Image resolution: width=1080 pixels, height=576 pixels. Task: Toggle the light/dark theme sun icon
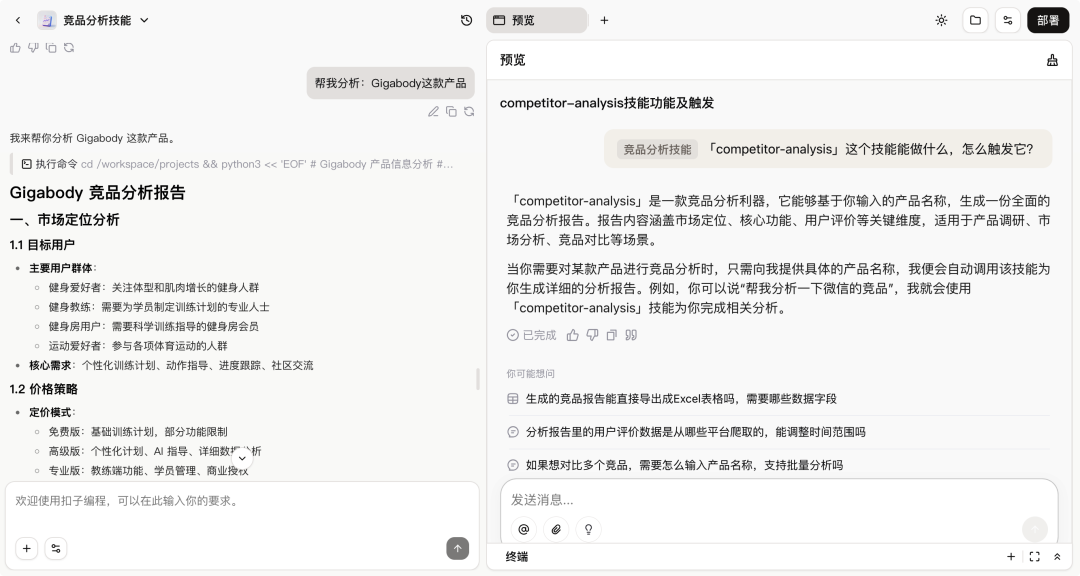click(x=941, y=20)
